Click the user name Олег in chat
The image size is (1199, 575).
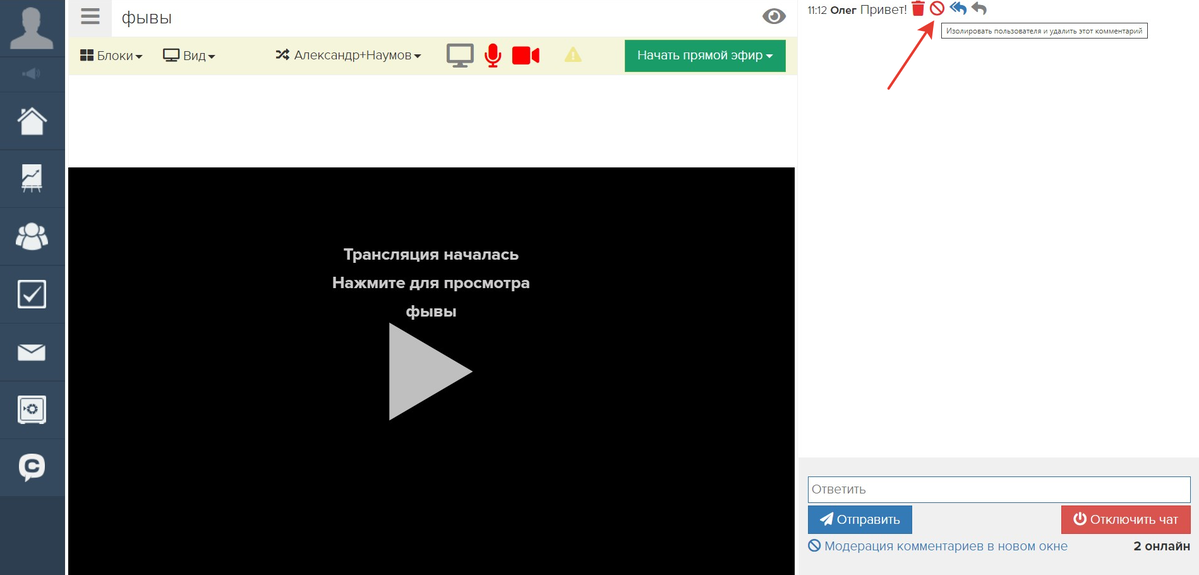[x=843, y=10]
